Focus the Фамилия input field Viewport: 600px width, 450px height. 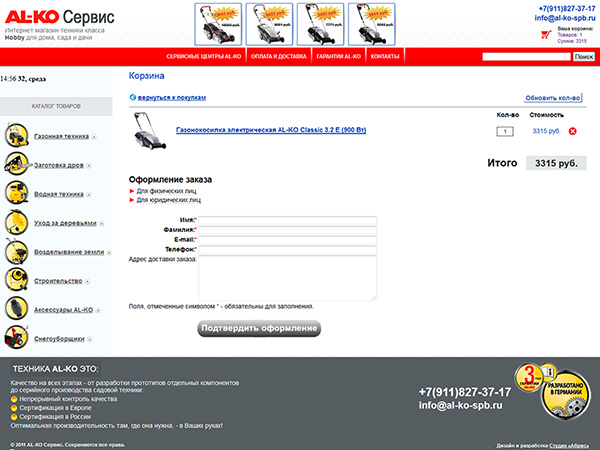(x=288, y=230)
